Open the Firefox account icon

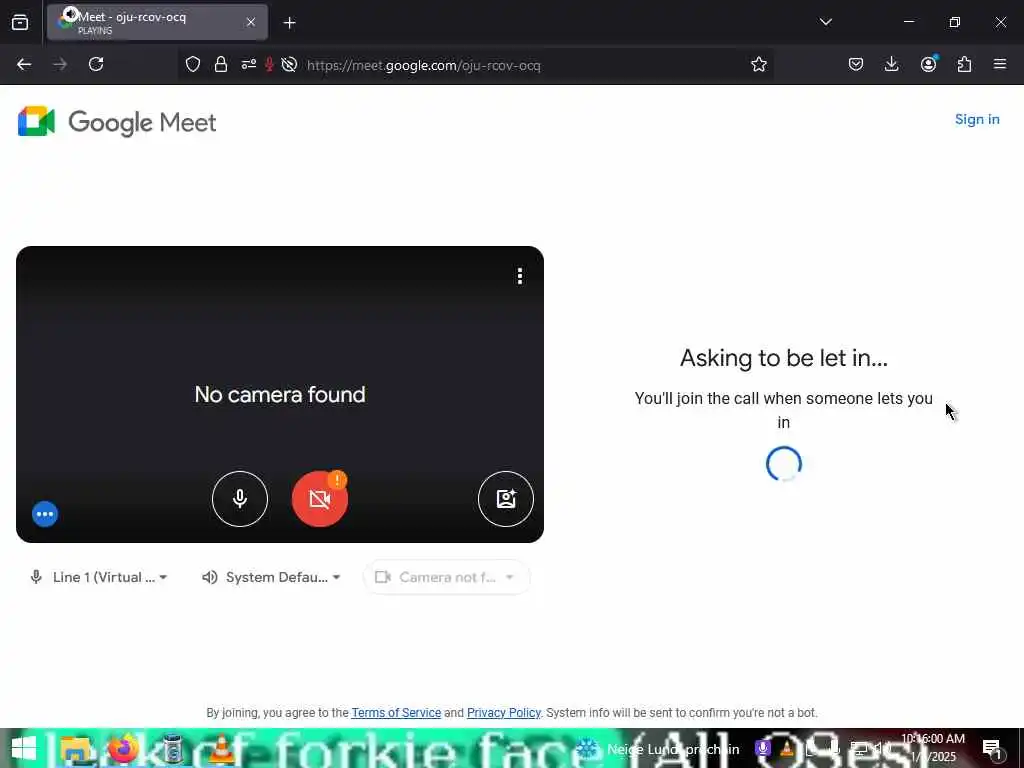[x=928, y=64]
